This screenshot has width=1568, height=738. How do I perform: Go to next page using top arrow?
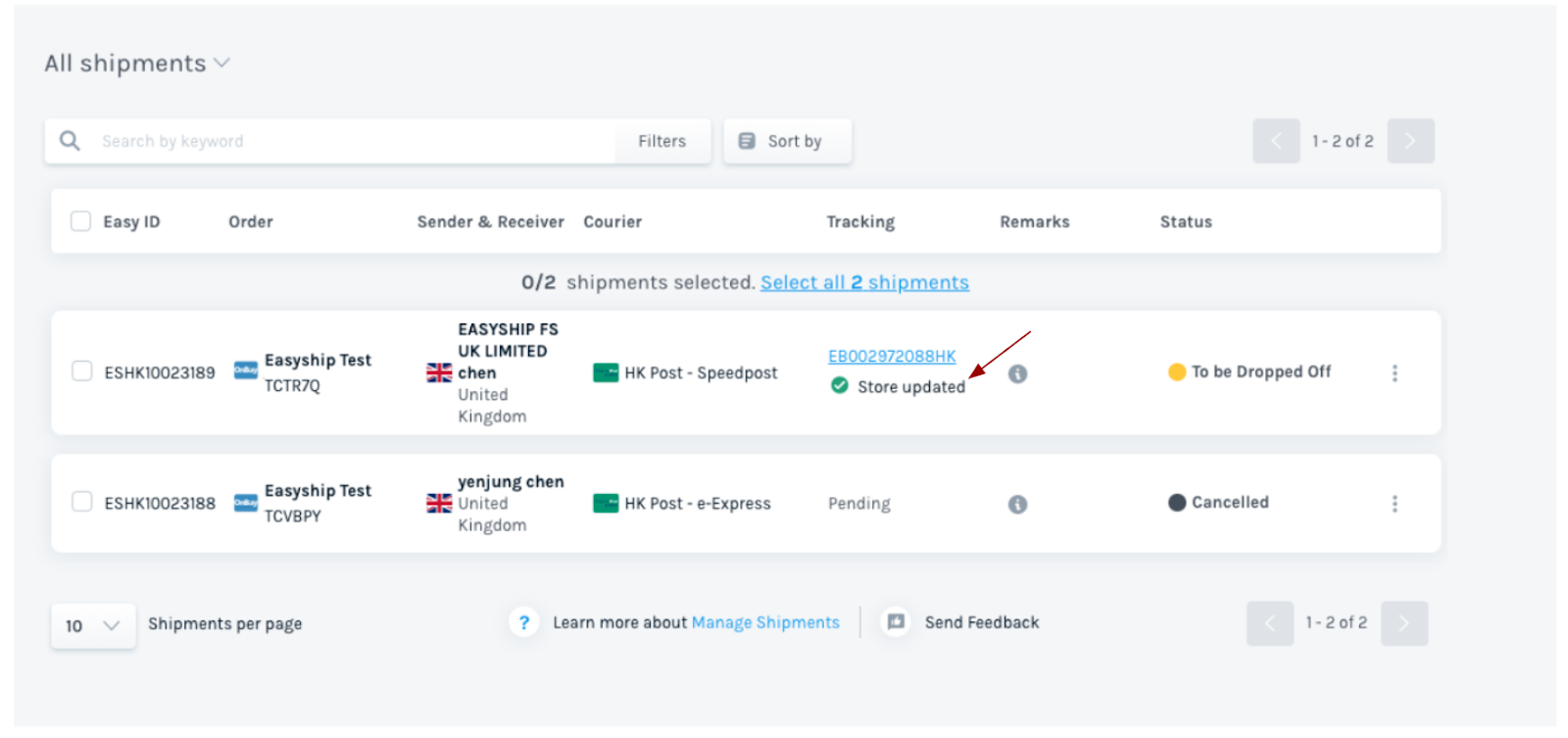[1410, 141]
